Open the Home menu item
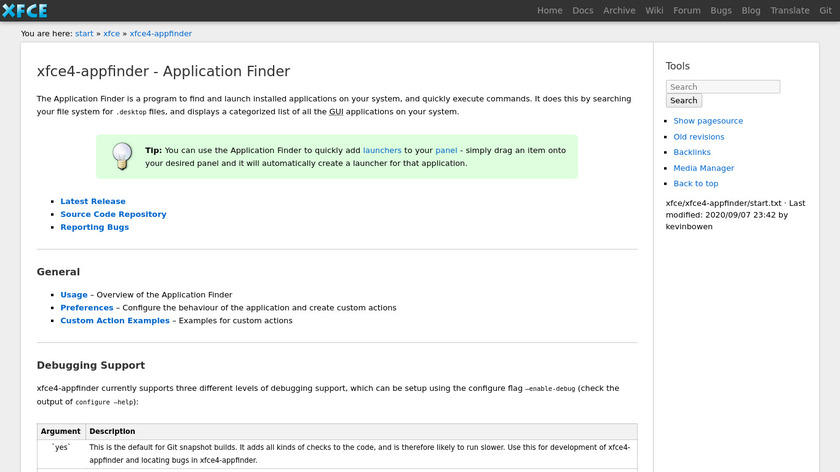Viewport: 840px width, 472px height. click(550, 11)
